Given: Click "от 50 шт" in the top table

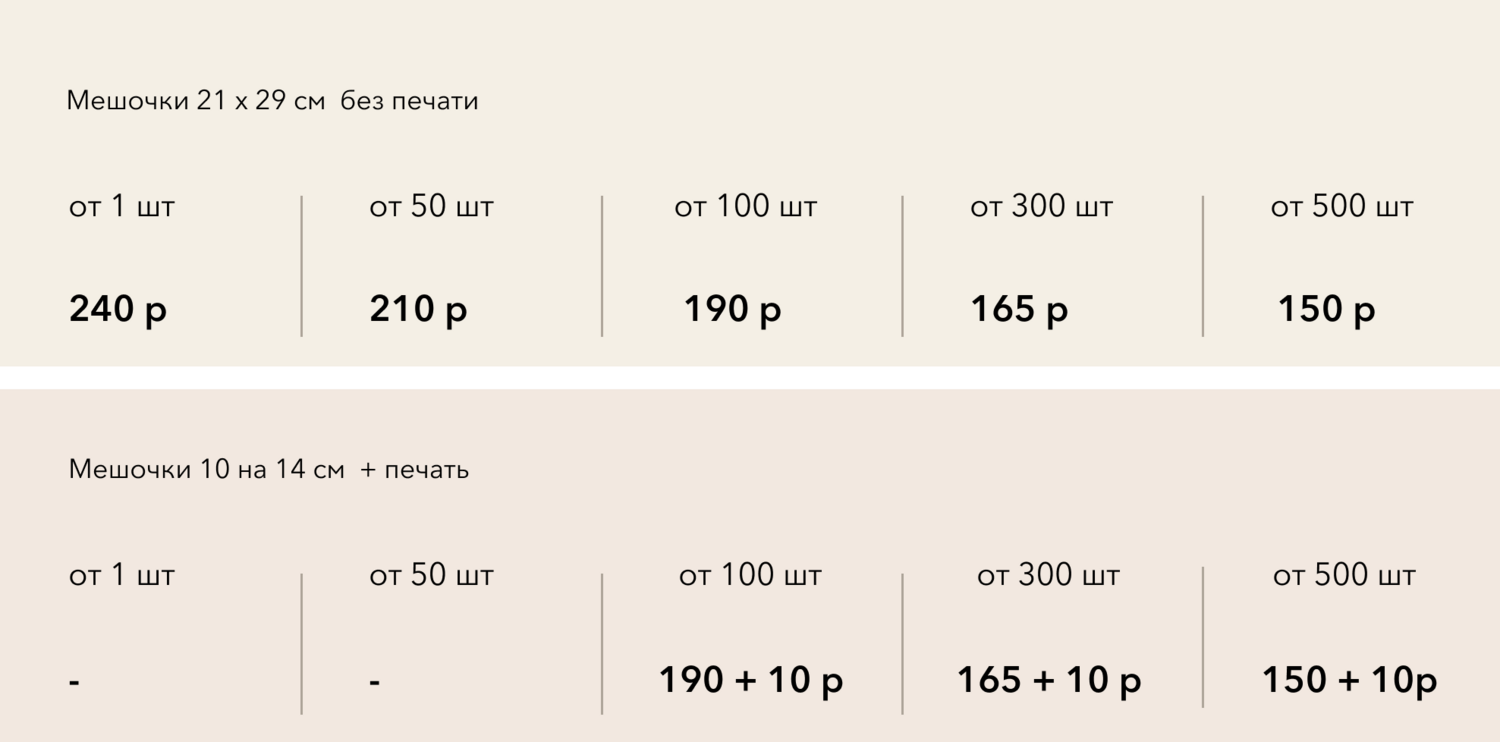Looking at the screenshot, I should [x=431, y=207].
